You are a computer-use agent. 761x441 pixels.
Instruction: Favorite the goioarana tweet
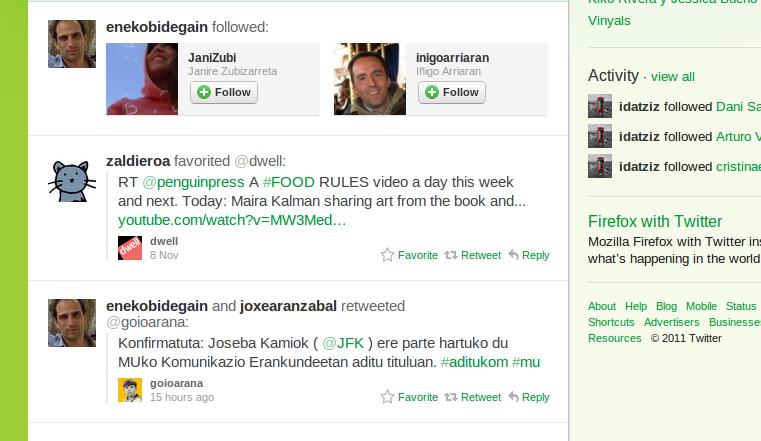[x=388, y=397]
